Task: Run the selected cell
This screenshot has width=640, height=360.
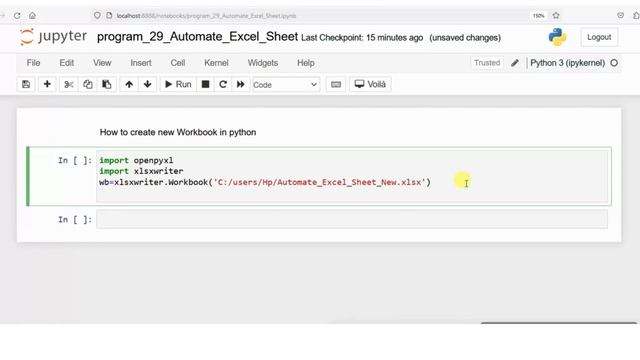Action: (x=178, y=84)
